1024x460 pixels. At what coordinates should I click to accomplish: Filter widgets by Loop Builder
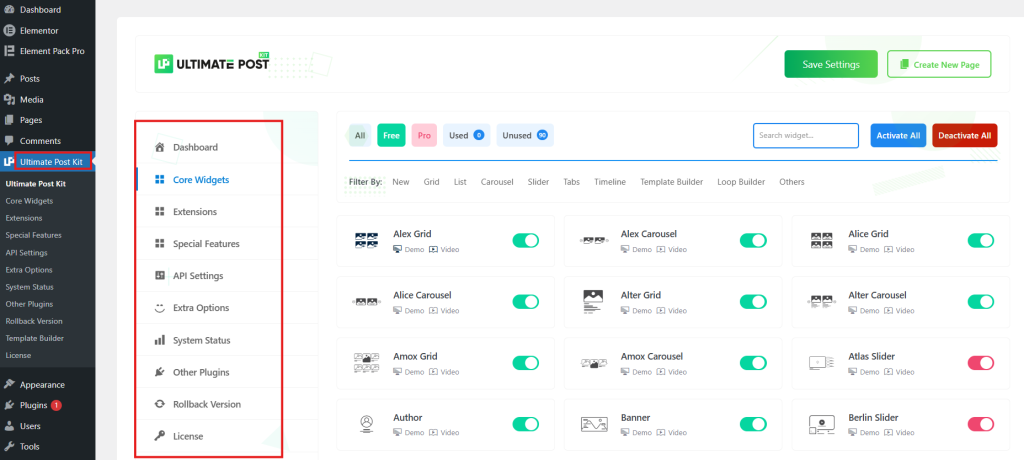pyautogui.click(x=741, y=182)
